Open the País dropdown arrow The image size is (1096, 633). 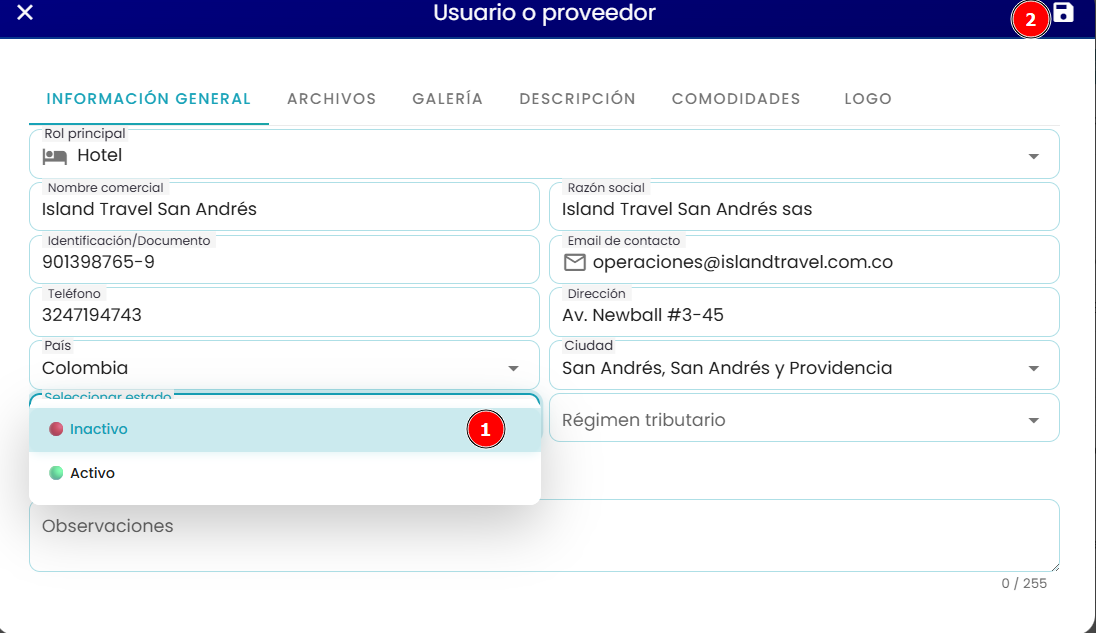(x=513, y=368)
